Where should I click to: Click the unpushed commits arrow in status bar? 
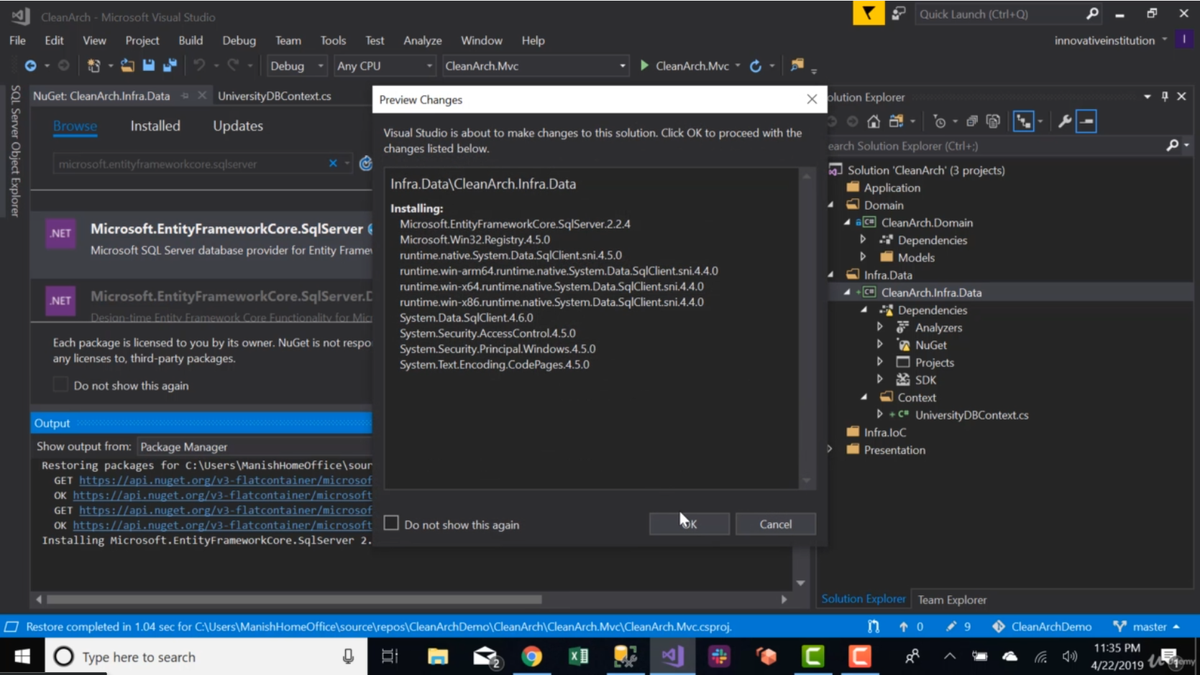click(x=904, y=627)
